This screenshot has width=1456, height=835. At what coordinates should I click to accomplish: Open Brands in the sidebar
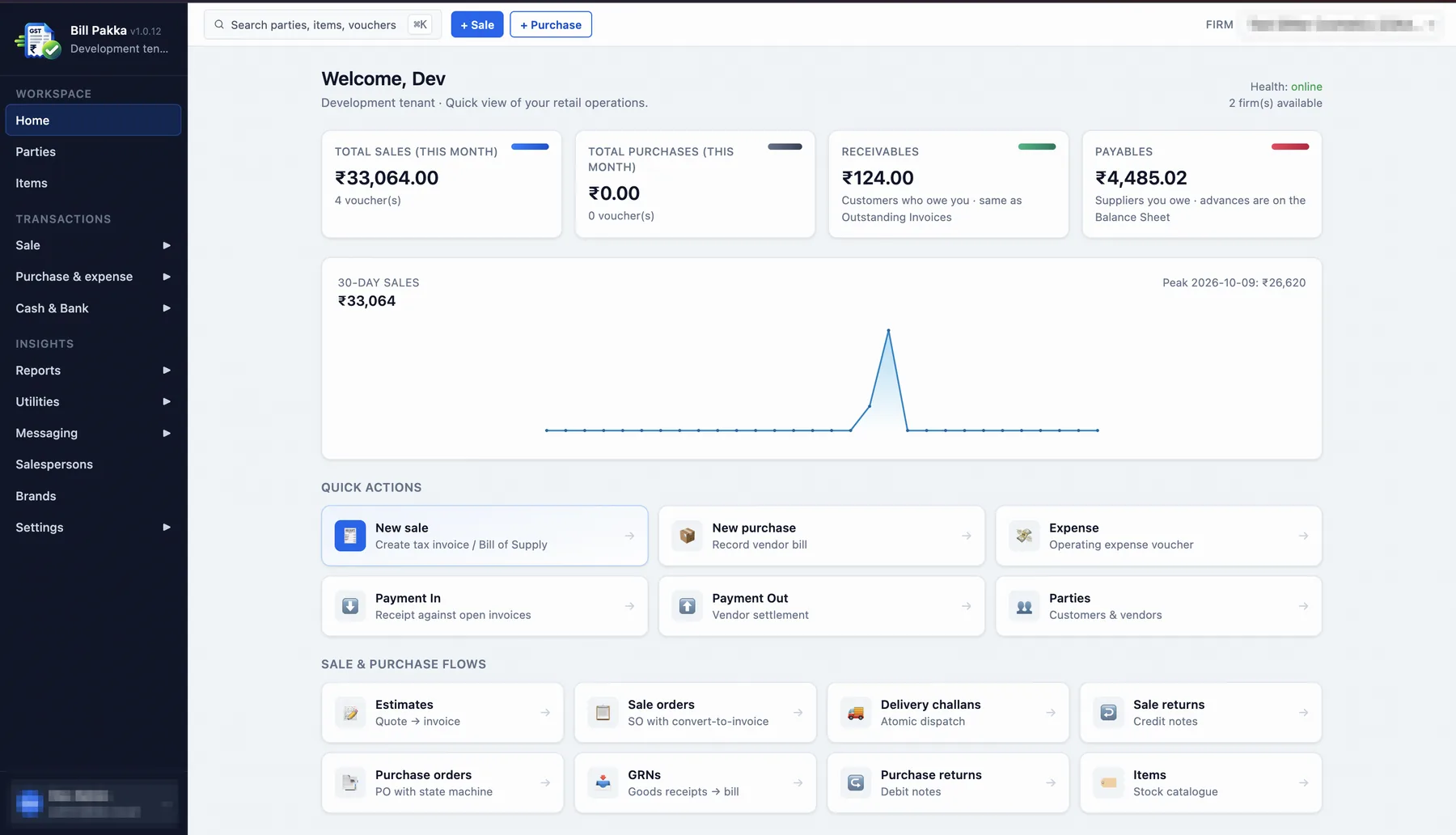[x=93, y=496]
